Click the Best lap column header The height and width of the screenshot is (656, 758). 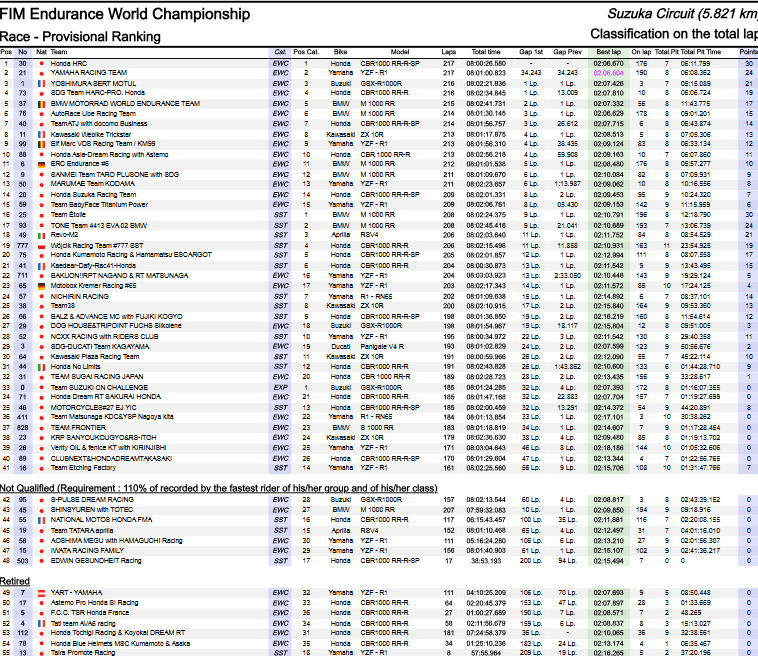[x=609, y=52]
